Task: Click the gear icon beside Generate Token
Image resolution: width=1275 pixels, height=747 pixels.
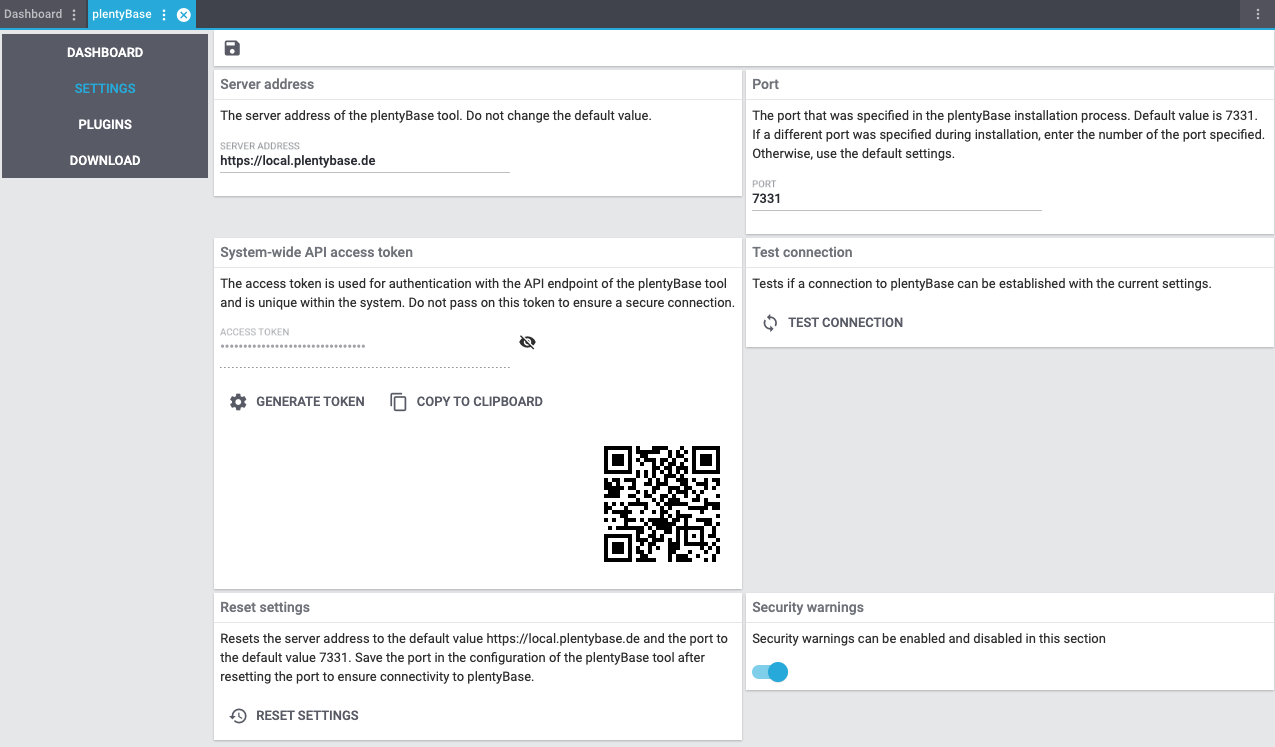Action: coord(238,402)
